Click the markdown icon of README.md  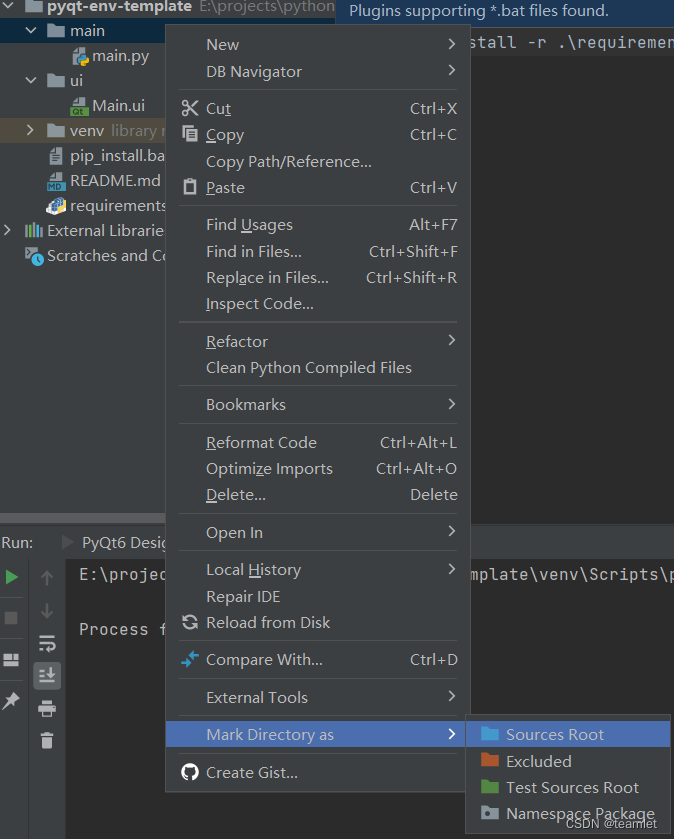pyautogui.click(x=56, y=181)
